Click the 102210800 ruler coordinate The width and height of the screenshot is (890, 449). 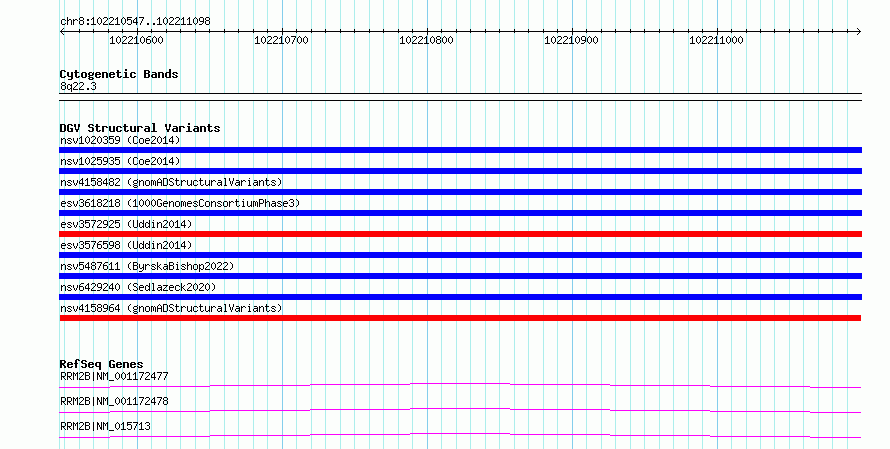pyautogui.click(x=426, y=40)
